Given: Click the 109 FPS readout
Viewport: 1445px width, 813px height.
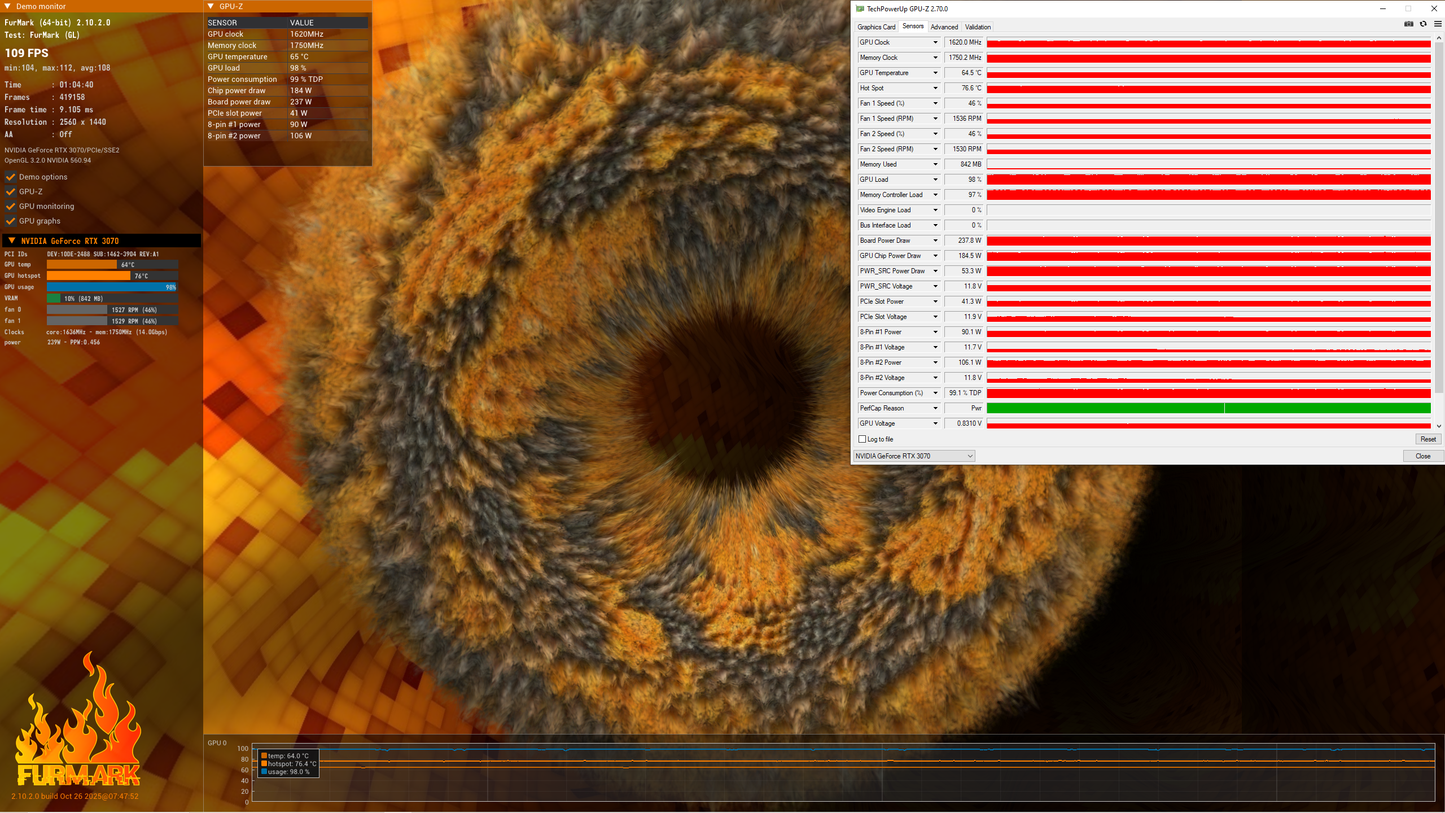Looking at the screenshot, I should 27,53.
